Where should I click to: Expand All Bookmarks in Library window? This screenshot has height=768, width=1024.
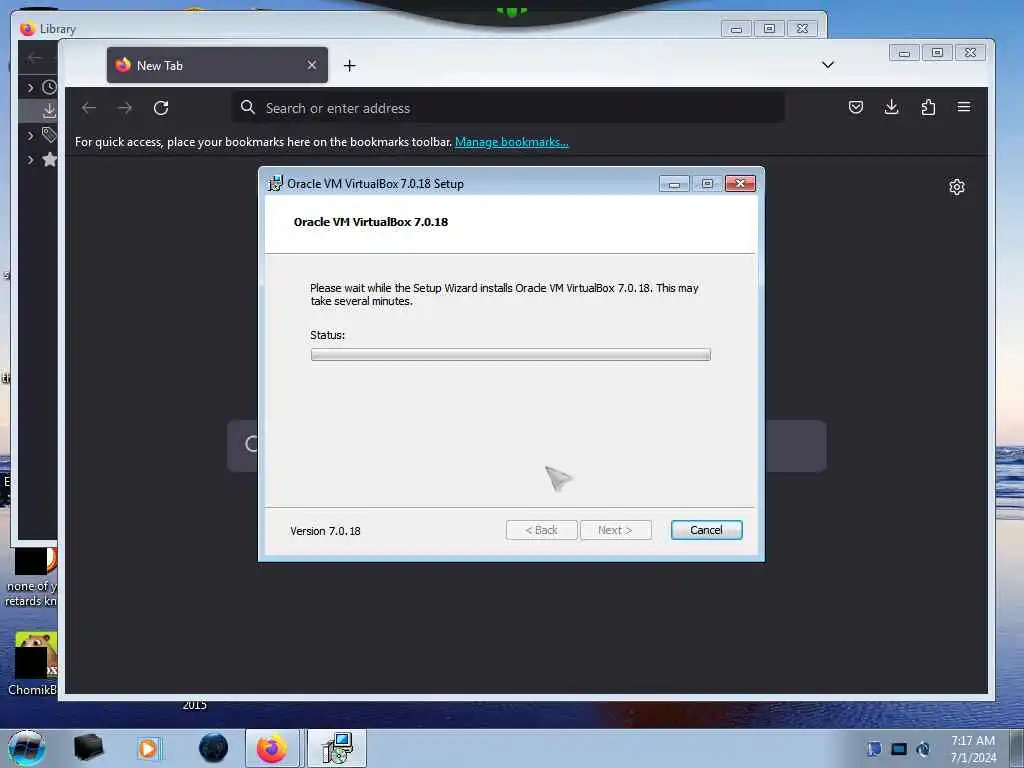tap(30, 159)
